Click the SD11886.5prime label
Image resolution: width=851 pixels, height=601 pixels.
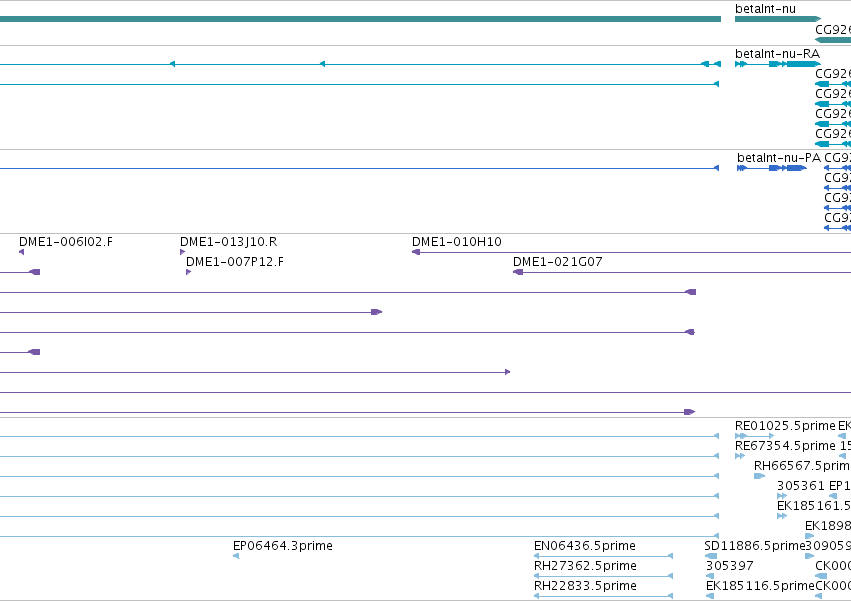pyautogui.click(x=754, y=546)
